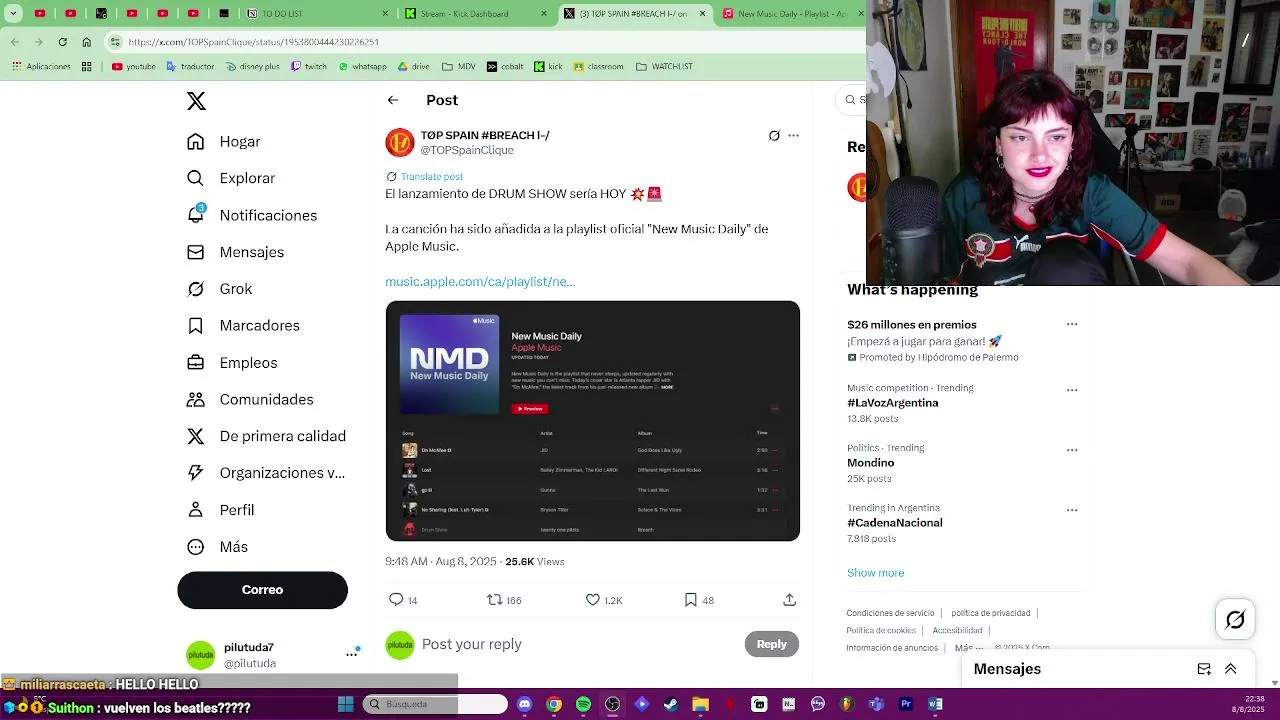The width and height of the screenshot is (1280, 720).
Task: Click the Reply button
Action: 771,644
